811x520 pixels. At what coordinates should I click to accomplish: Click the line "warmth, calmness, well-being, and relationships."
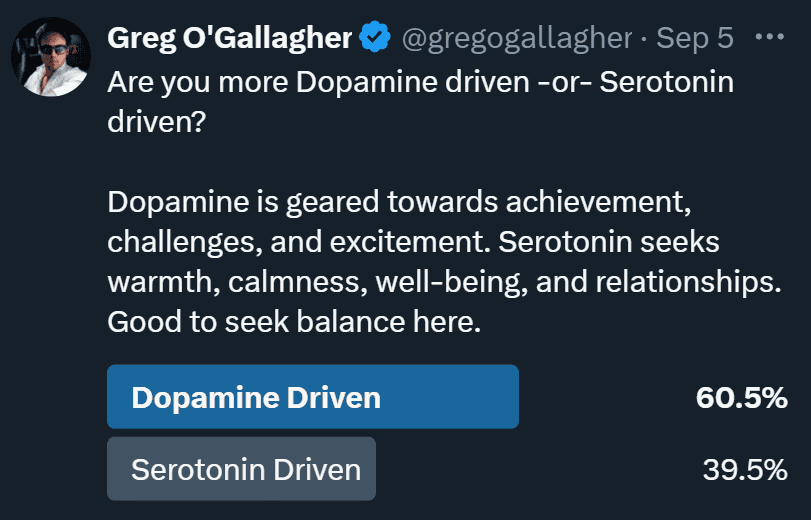point(444,283)
